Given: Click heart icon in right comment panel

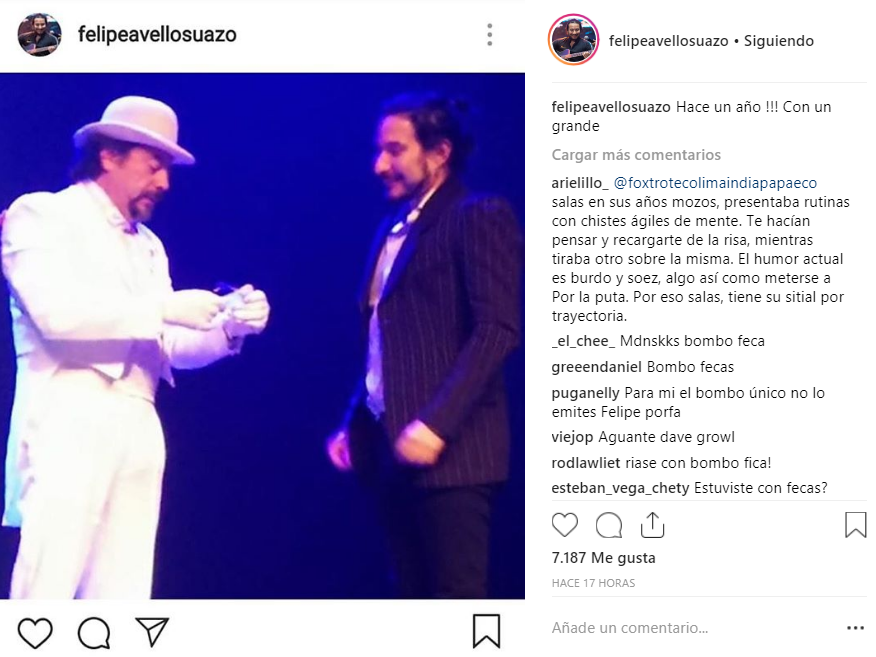Looking at the screenshot, I should [x=565, y=525].
